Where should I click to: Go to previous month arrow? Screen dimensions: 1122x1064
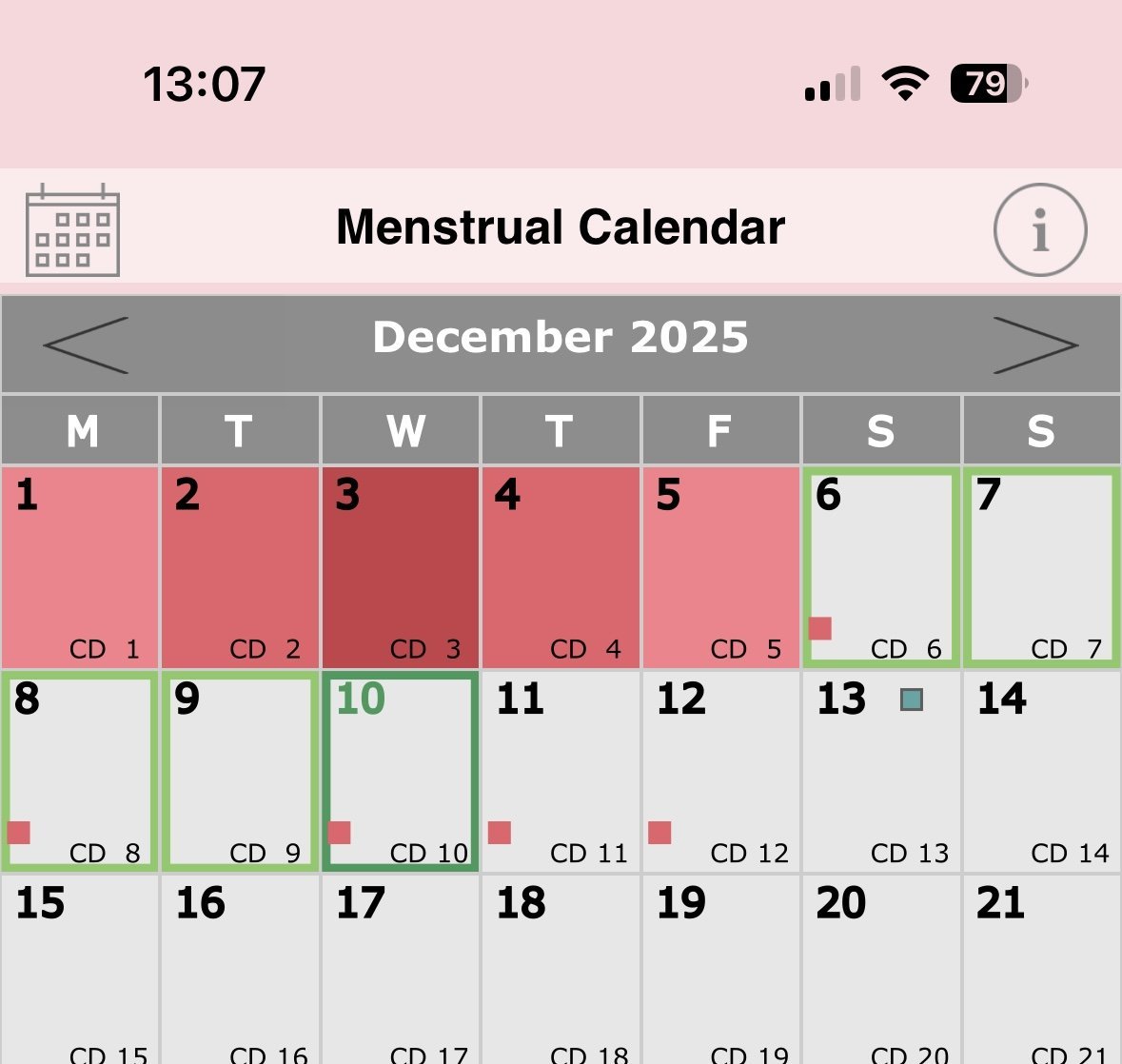[86, 345]
